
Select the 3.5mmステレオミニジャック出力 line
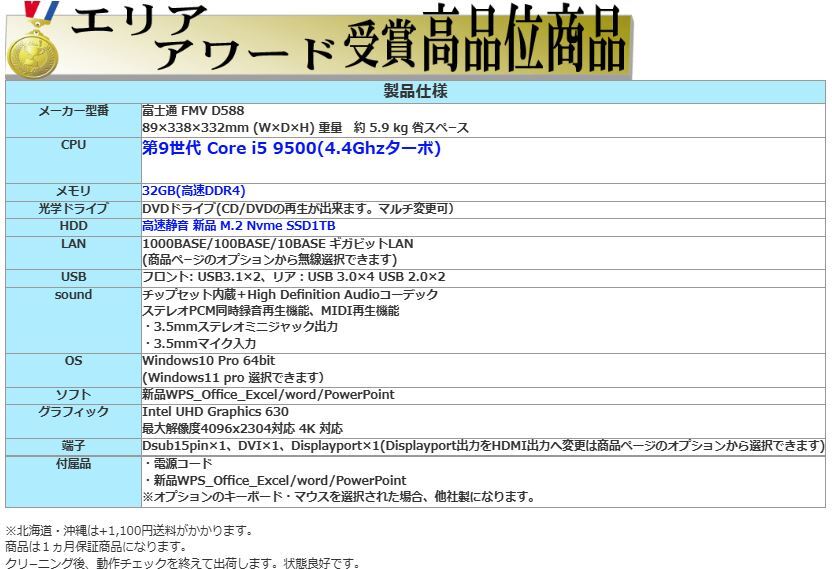(240, 327)
